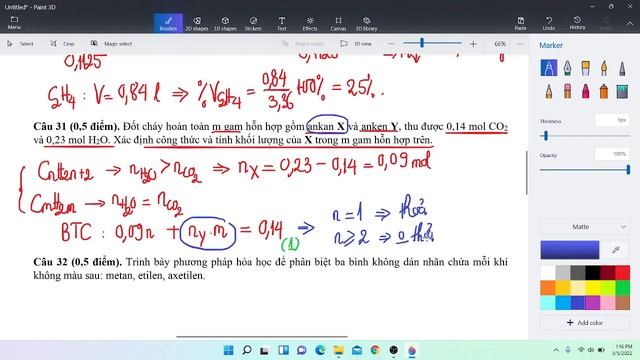Image resolution: width=640 pixels, height=360 pixels.
Task: Open the Menu folder icon
Action: point(14,22)
